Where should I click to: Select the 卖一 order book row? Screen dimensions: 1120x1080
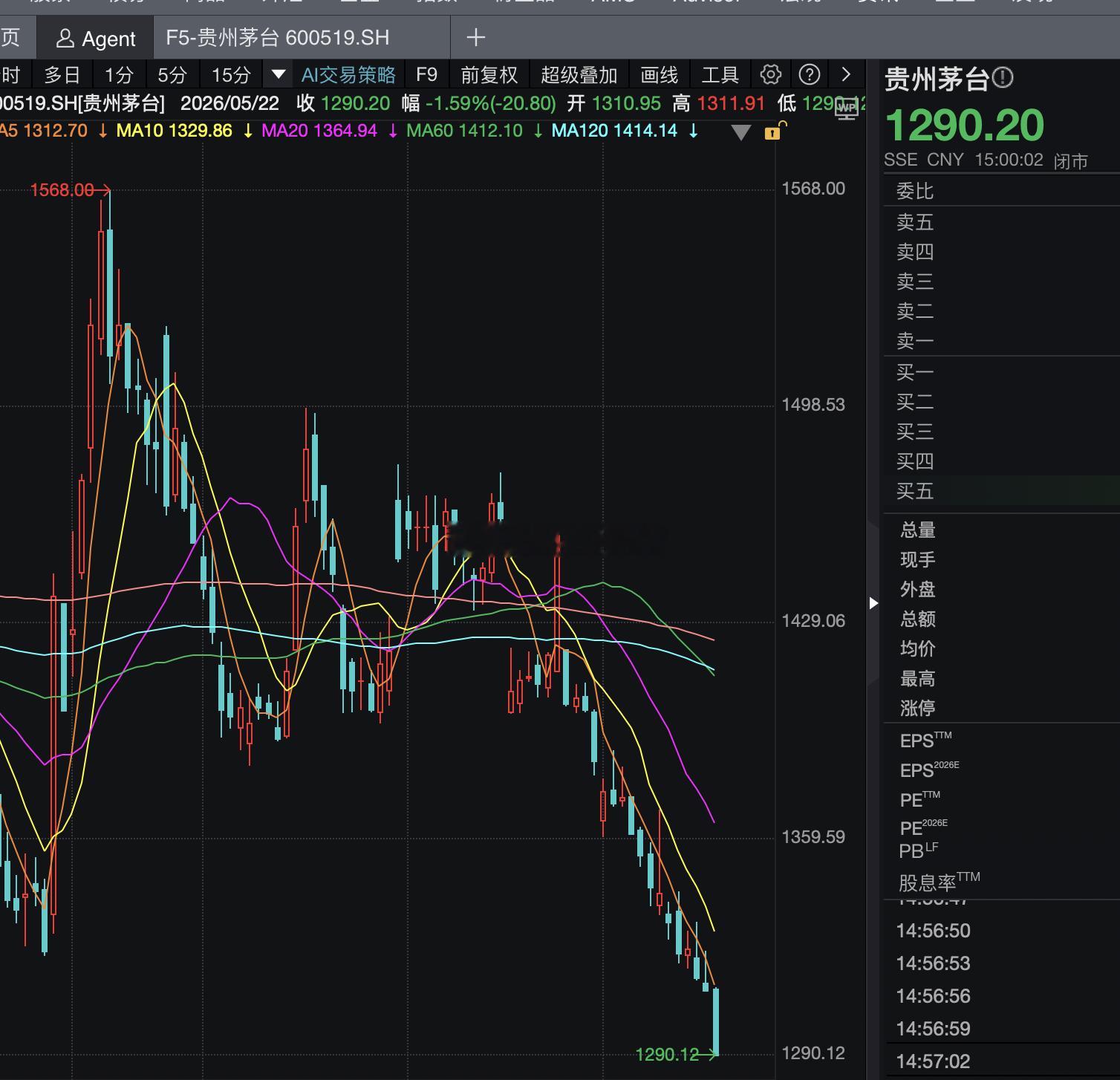(1001, 341)
